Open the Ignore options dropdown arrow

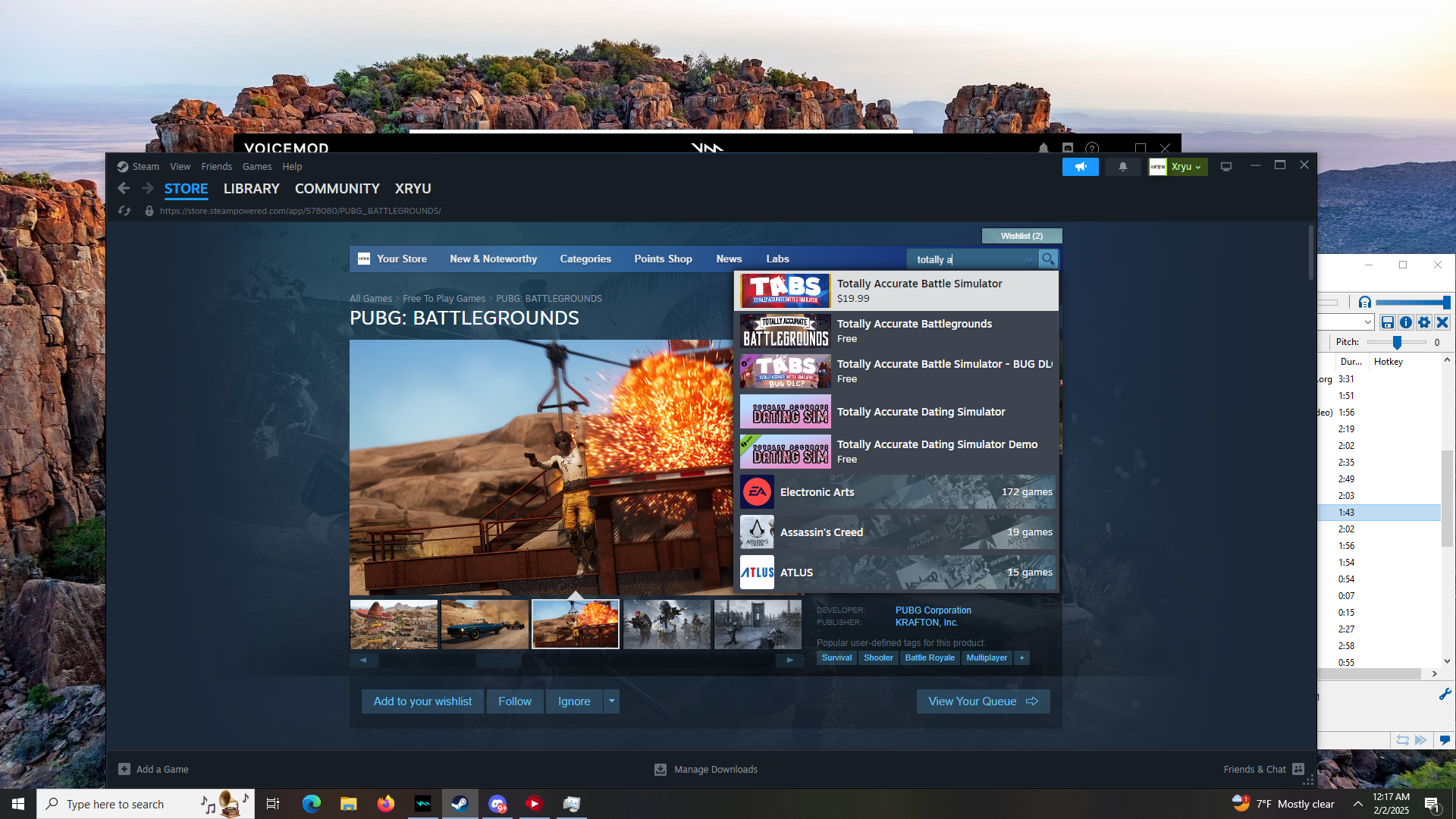click(x=611, y=701)
